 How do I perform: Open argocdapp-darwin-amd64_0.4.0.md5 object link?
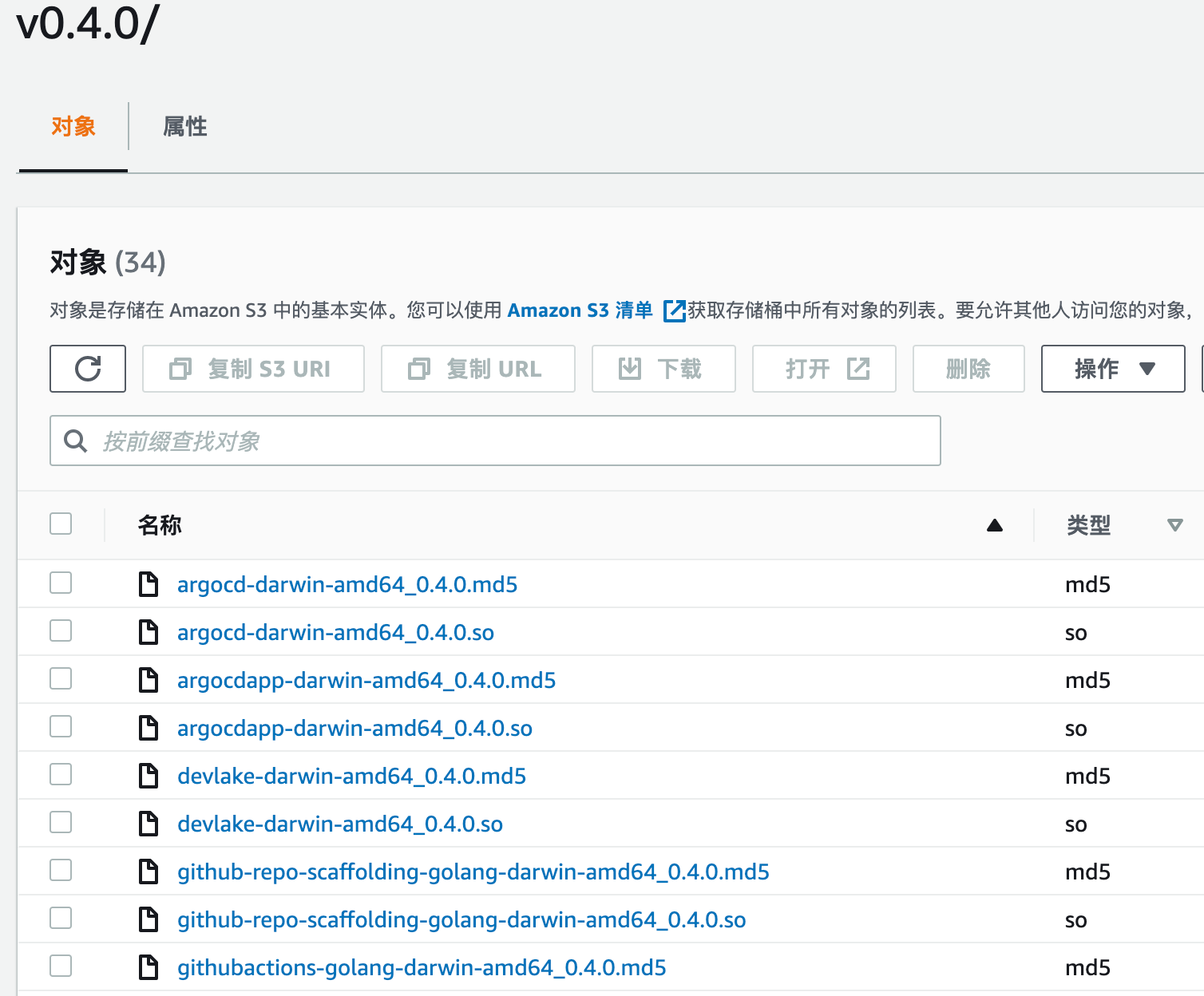pyautogui.click(x=366, y=681)
